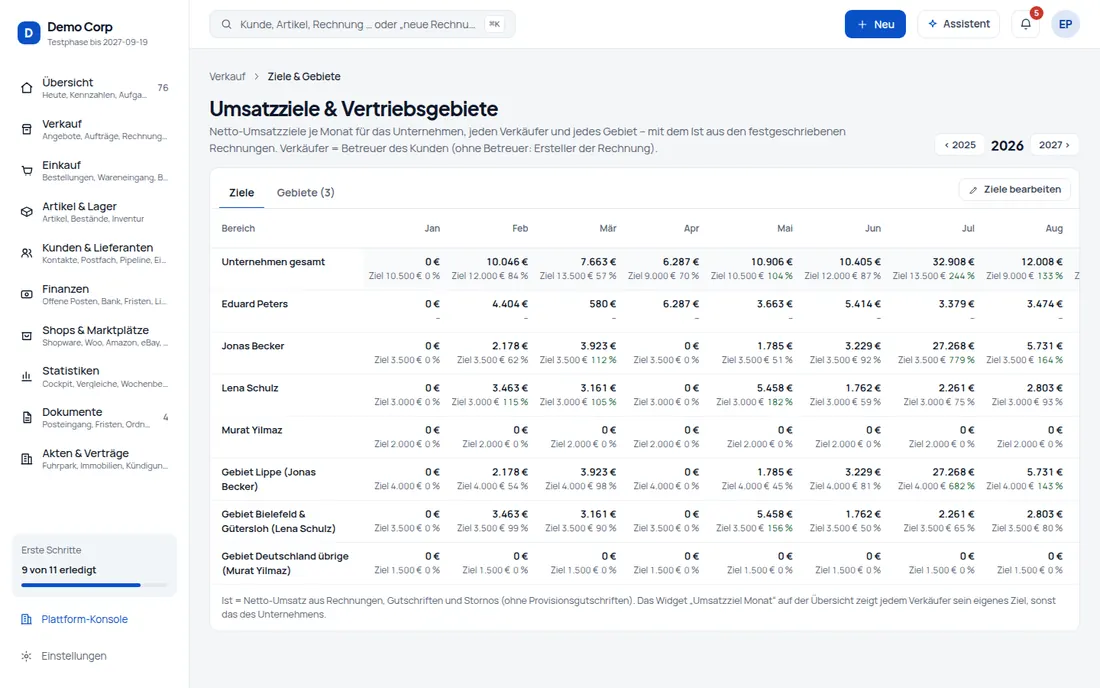Click 'Lena Schulz' row label

click(x=250, y=389)
